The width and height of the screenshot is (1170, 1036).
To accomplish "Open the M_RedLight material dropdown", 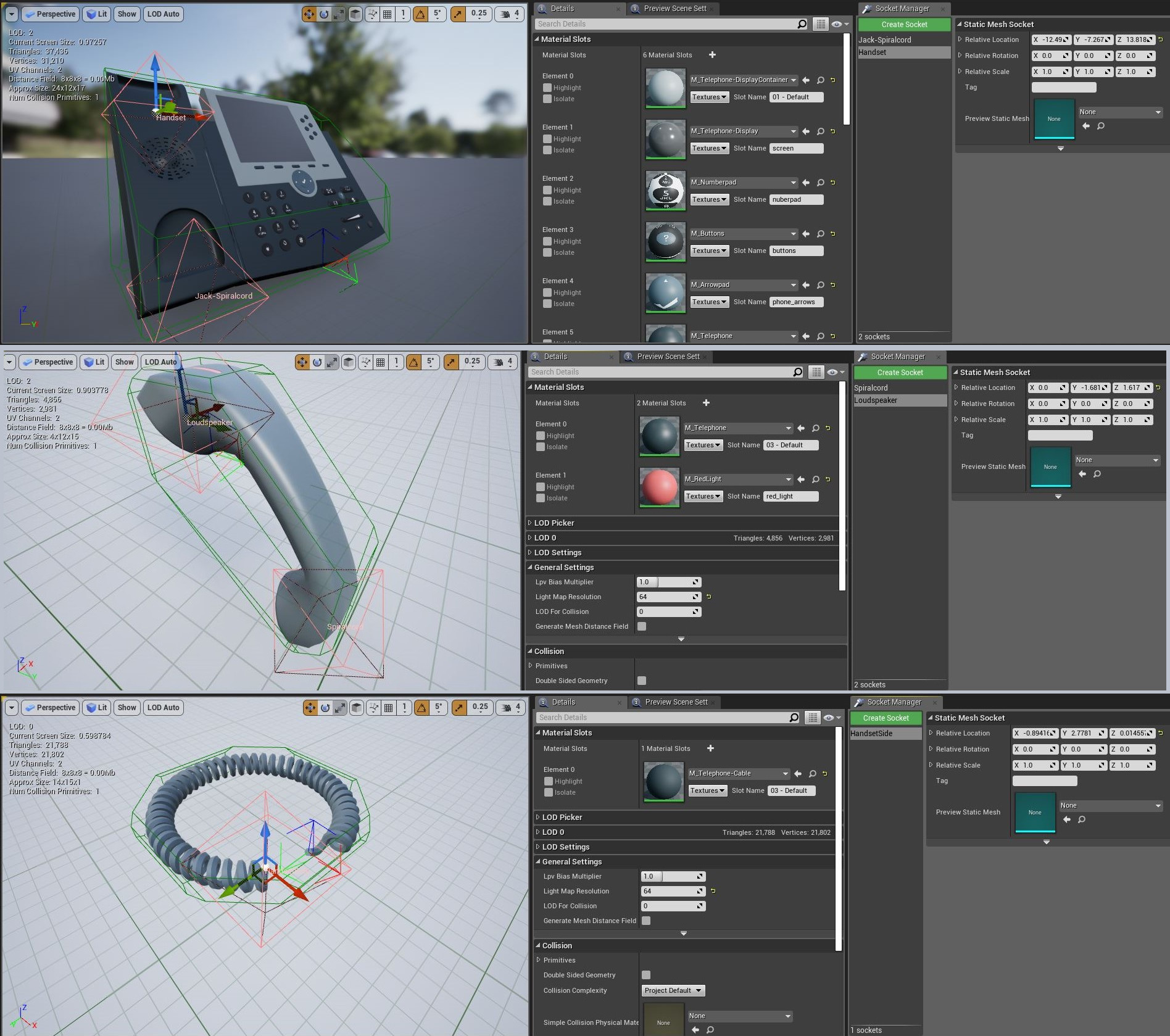I will tap(738, 479).
